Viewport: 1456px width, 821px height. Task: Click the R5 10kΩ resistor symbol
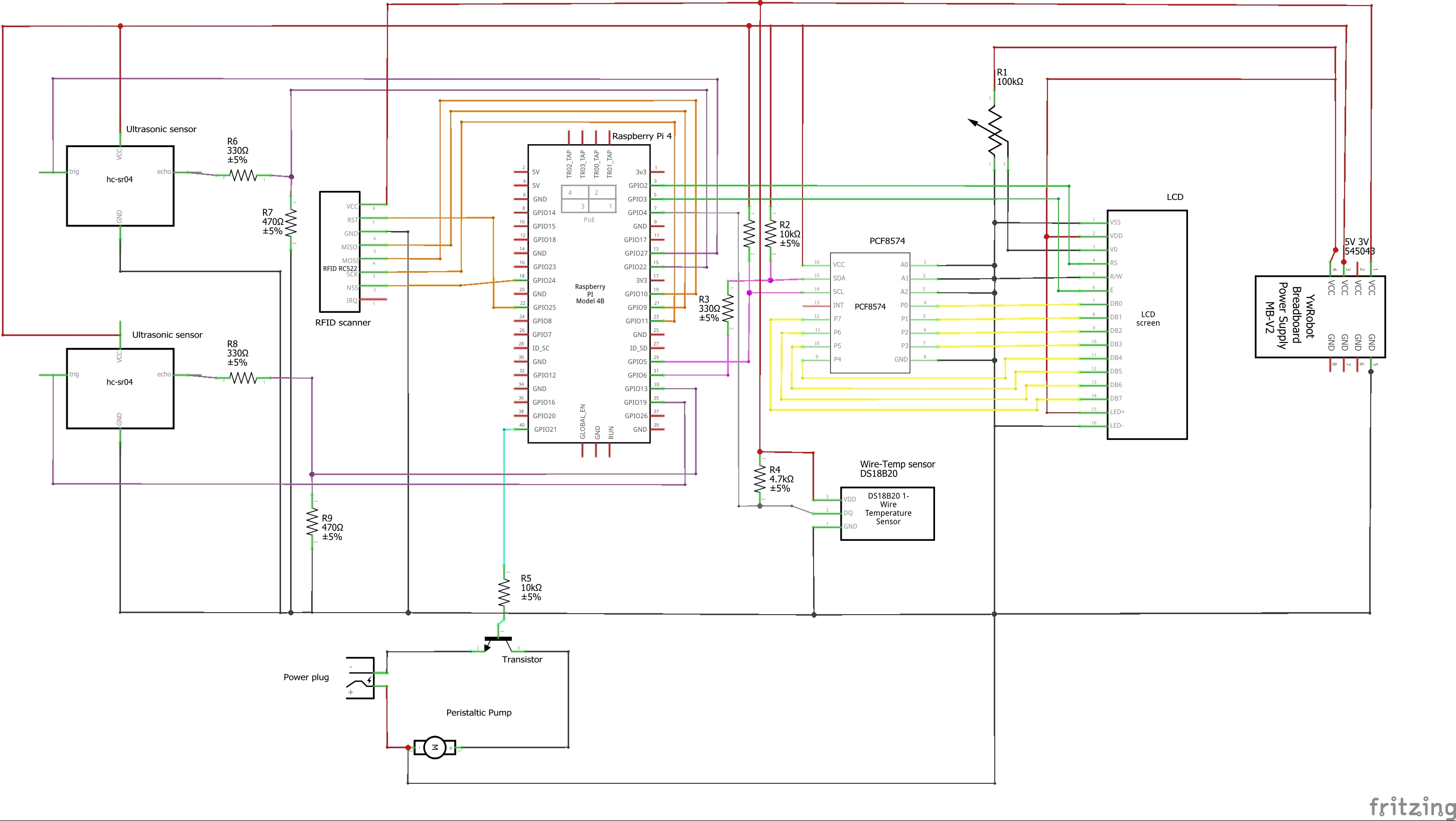tap(503, 592)
